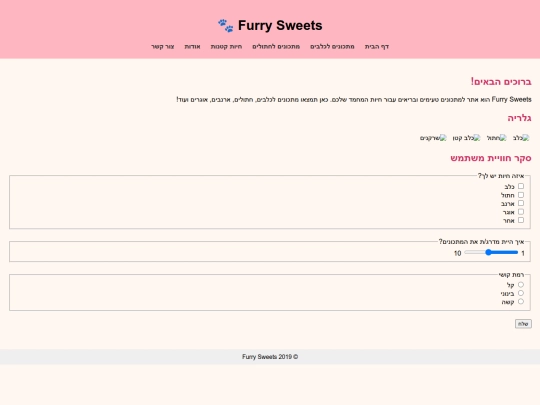540x405 pixels.
Task: Open the אודות nav link
Action: point(192,46)
